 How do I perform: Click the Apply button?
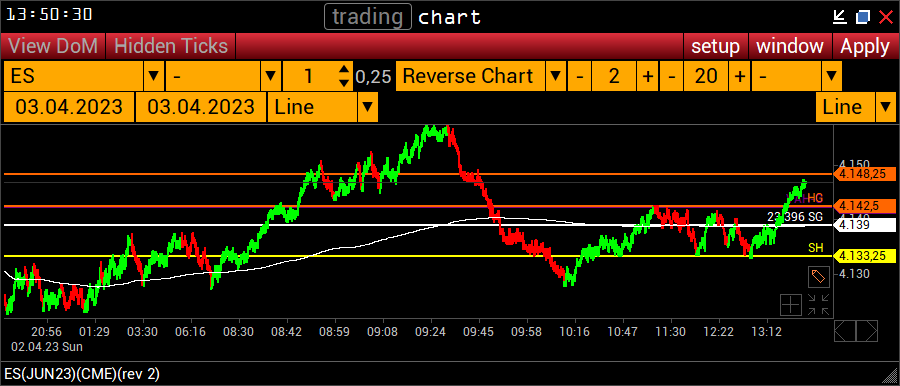(865, 46)
